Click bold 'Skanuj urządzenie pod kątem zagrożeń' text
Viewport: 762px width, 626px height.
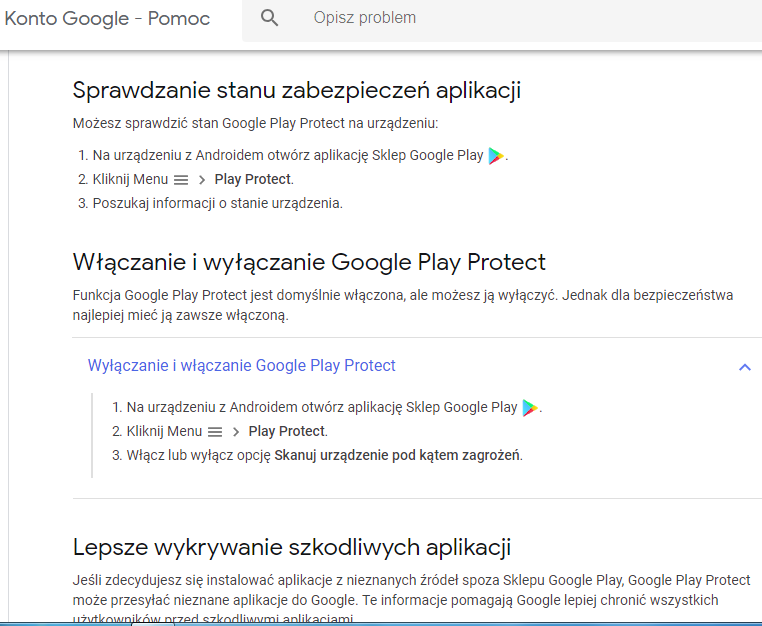(x=397, y=456)
